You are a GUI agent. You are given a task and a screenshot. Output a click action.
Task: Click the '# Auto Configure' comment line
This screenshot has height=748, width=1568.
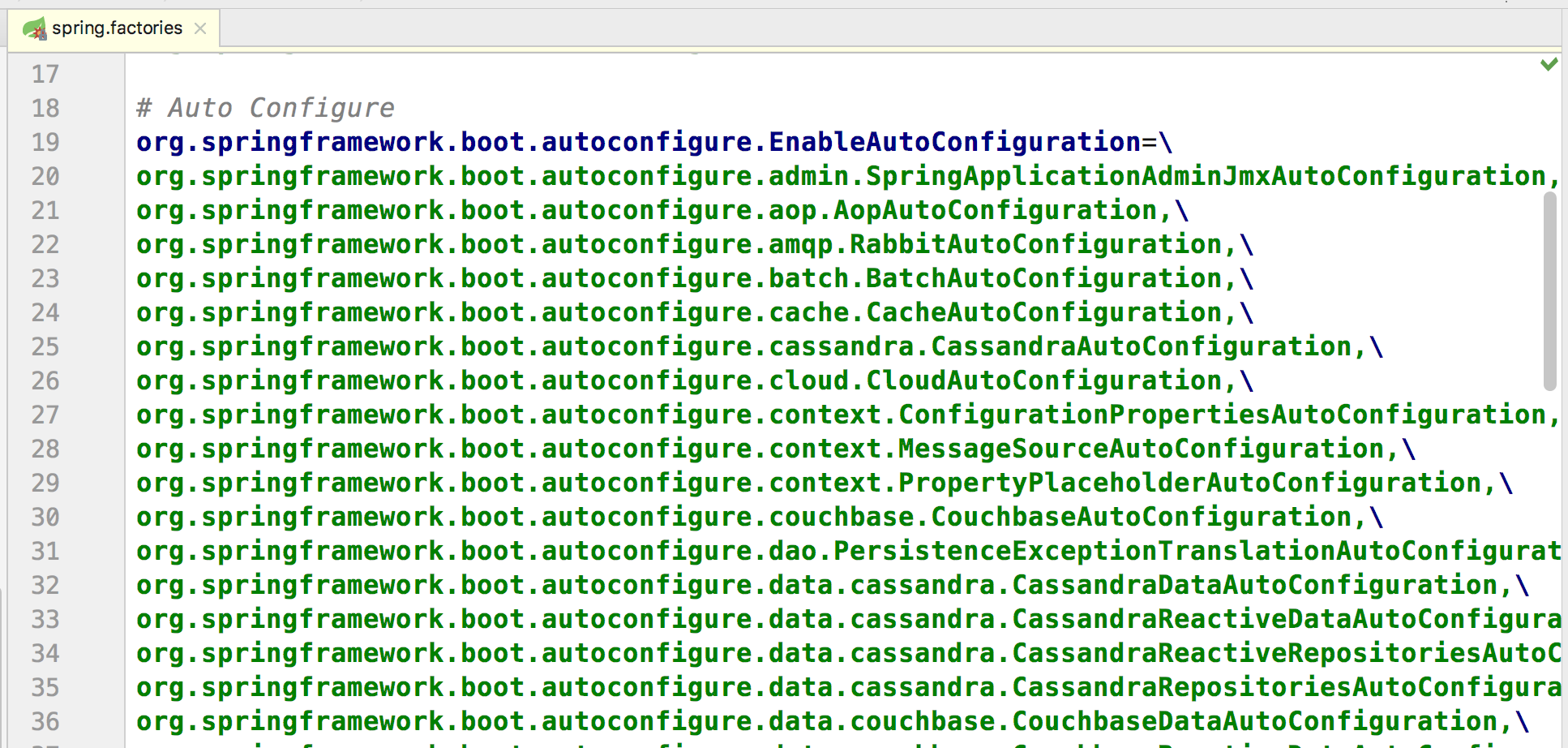point(265,108)
